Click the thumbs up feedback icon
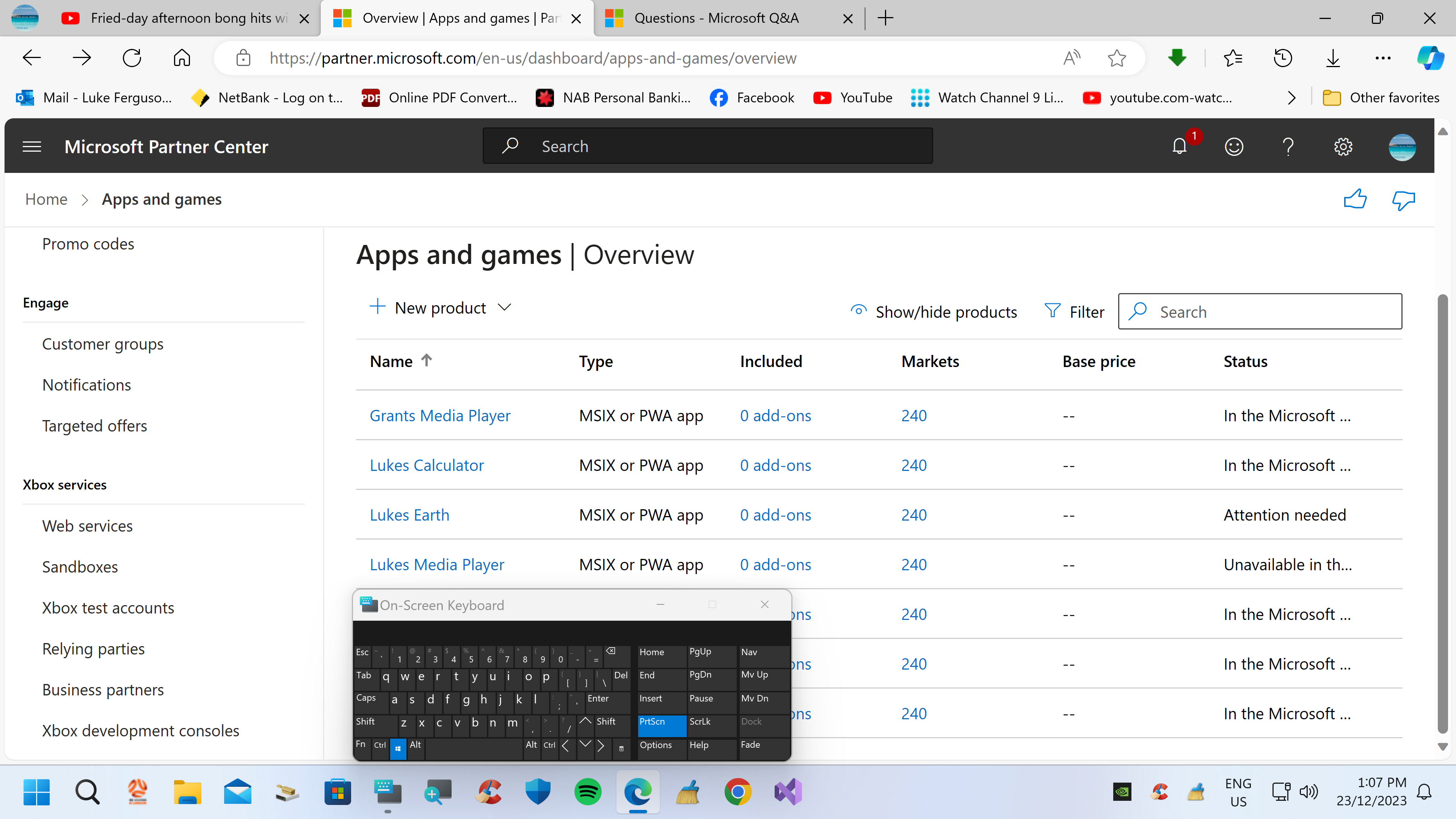The image size is (1456, 819). click(1355, 199)
